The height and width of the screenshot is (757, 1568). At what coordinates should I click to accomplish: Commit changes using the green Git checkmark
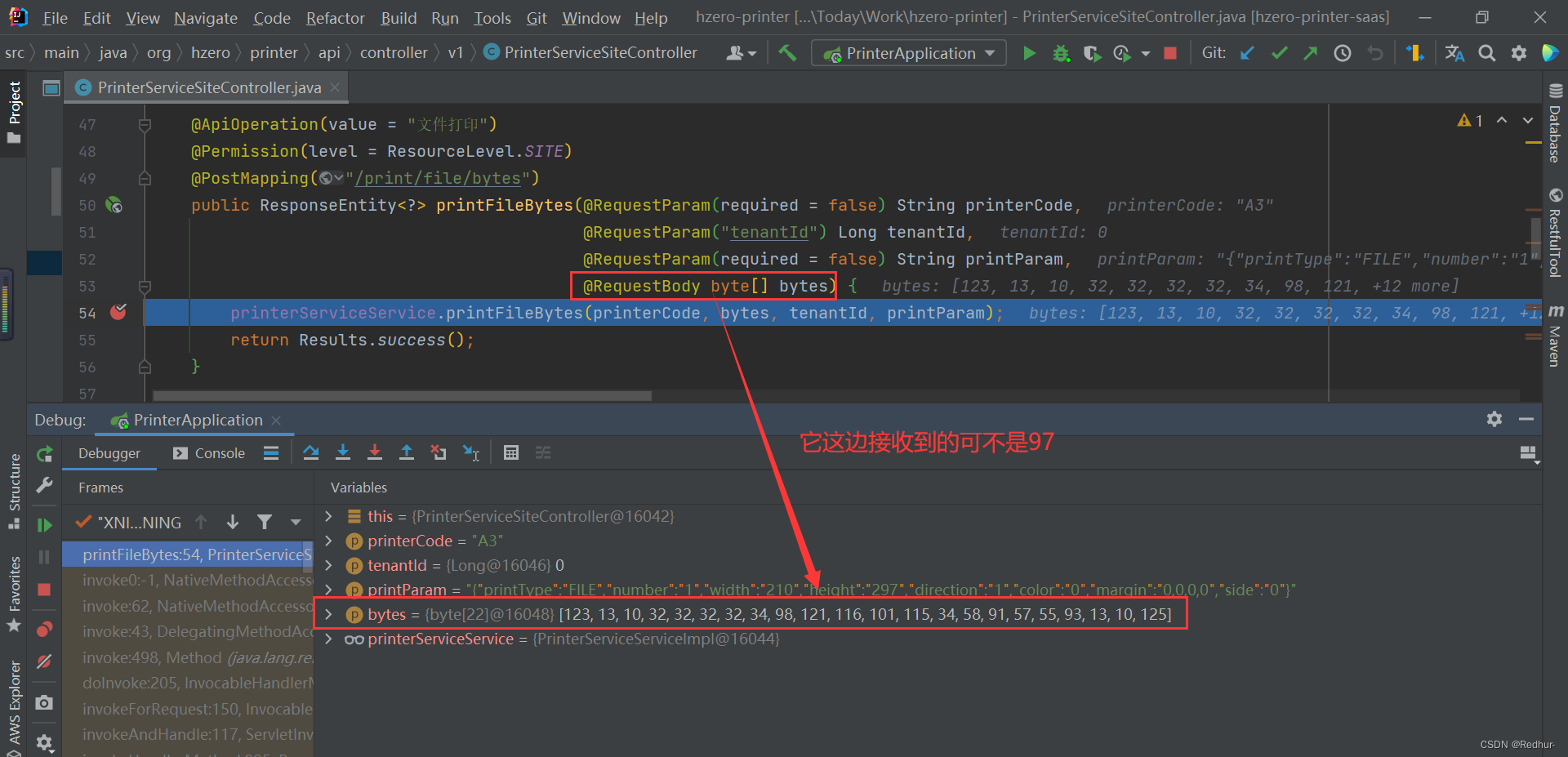[1279, 52]
